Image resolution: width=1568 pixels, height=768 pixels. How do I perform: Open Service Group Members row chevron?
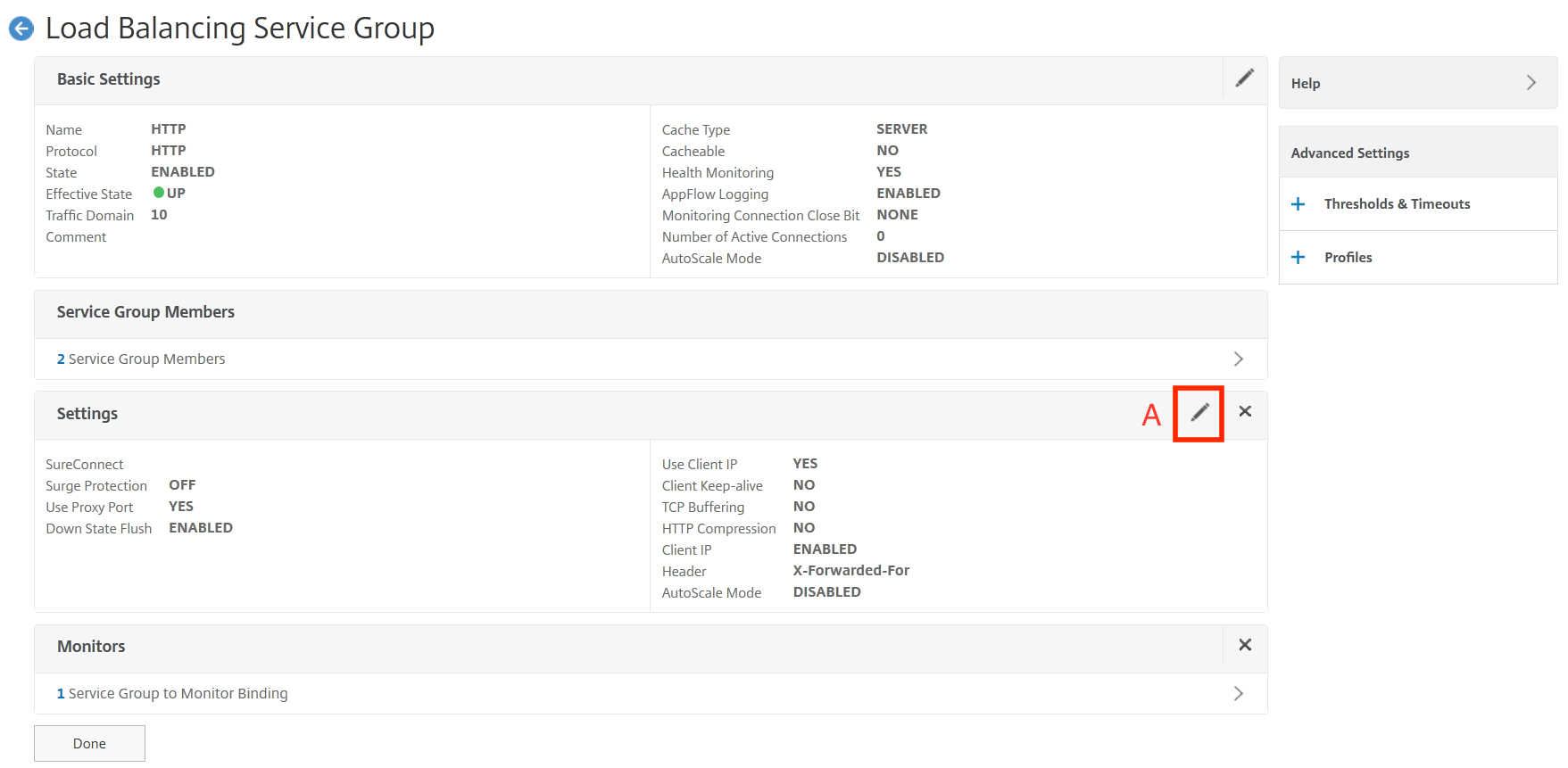(x=1238, y=359)
